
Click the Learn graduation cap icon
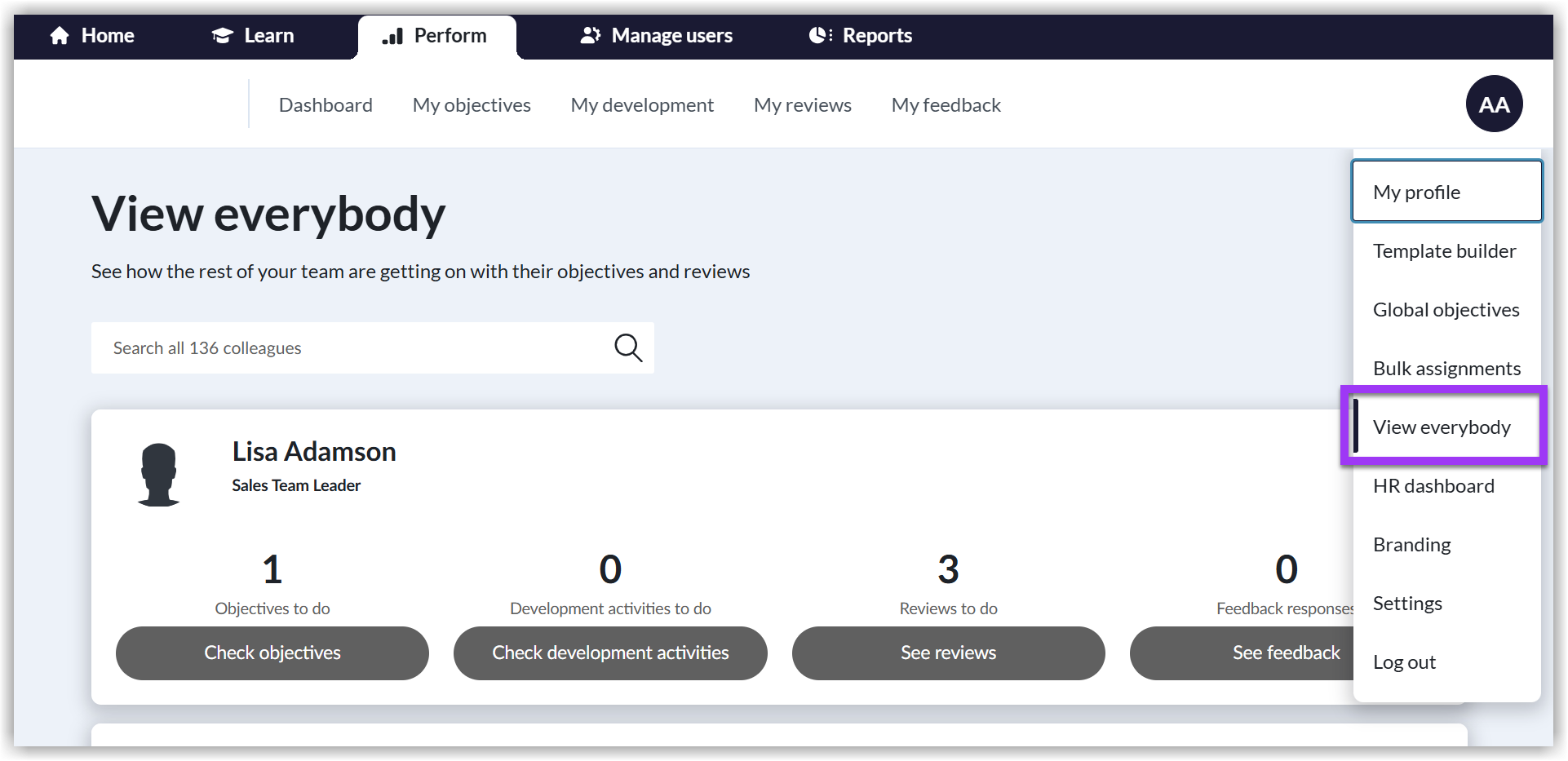point(222,36)
